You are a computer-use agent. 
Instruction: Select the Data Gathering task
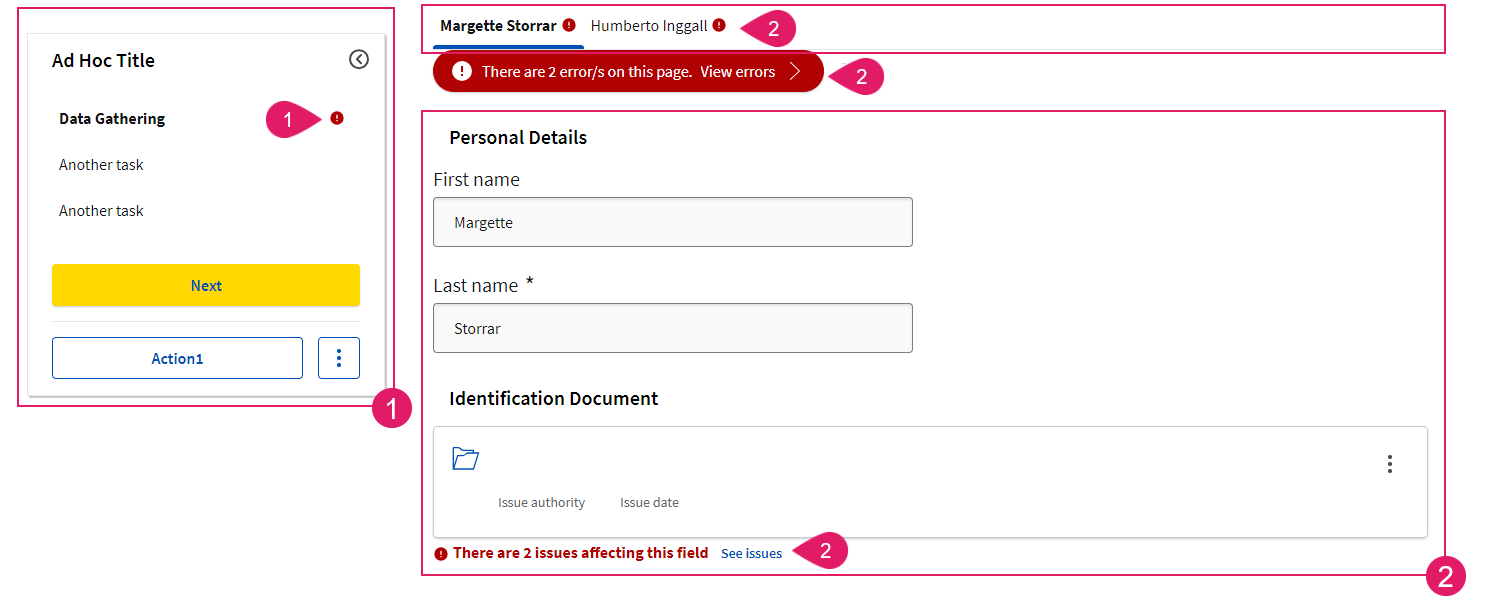click(x=112, y=118)
